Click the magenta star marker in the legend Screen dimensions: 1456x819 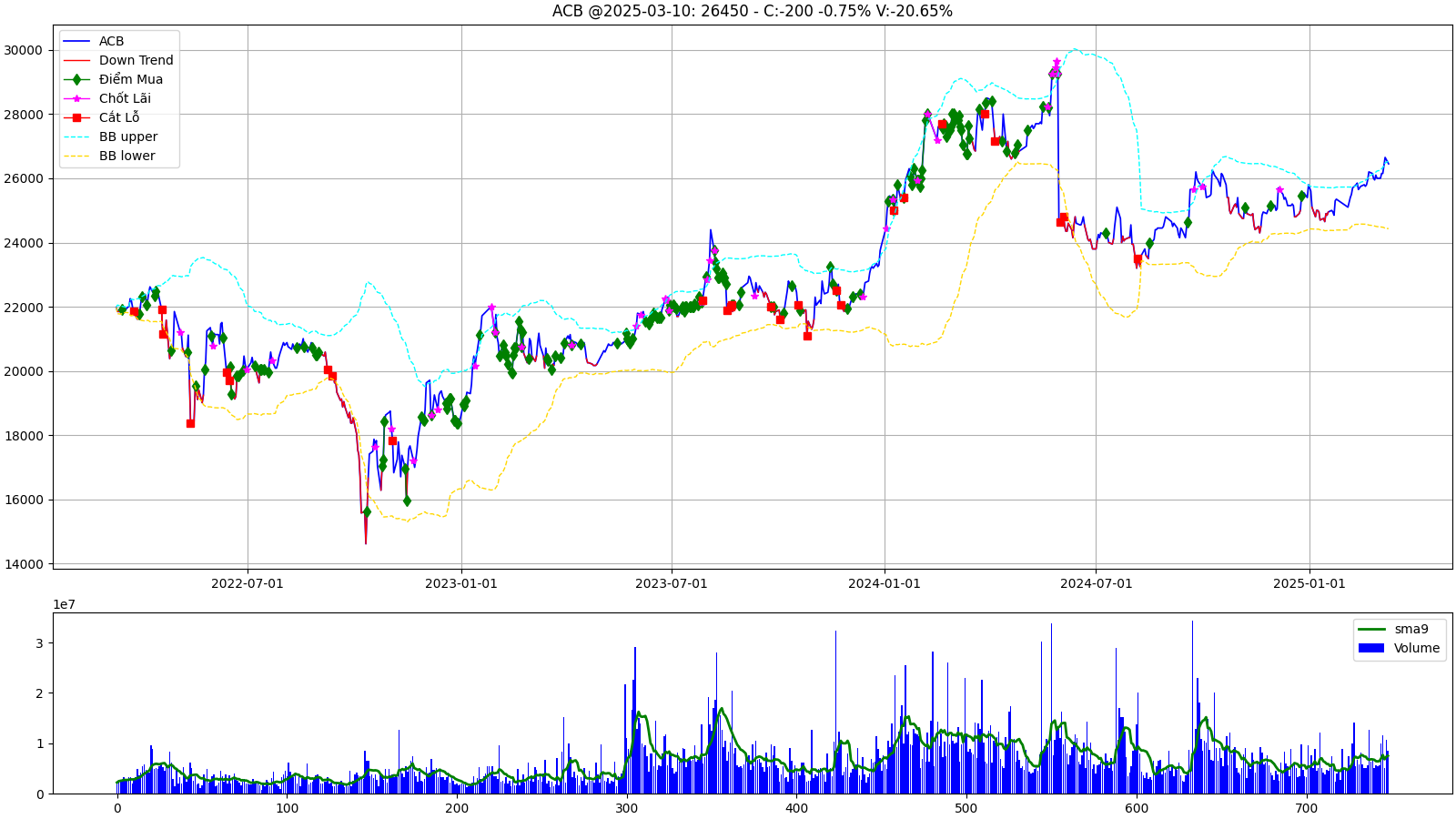point(77,98)
